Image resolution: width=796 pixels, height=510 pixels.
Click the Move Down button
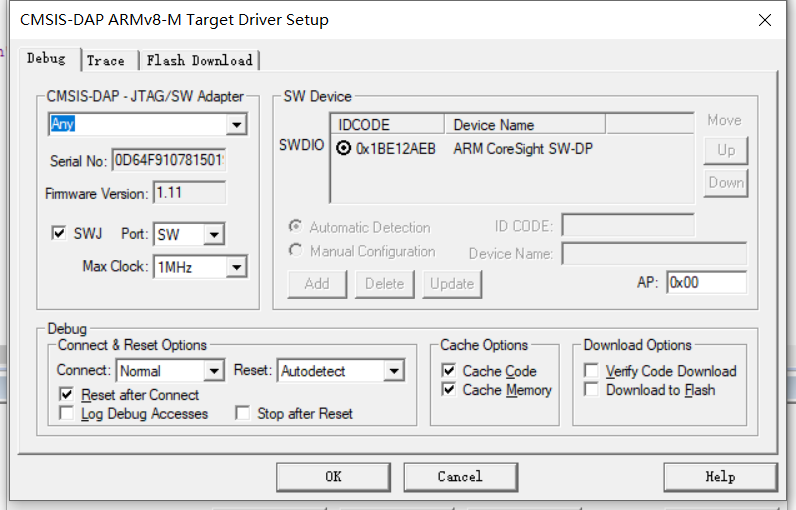pyautogui.click(x=726, y=183)
